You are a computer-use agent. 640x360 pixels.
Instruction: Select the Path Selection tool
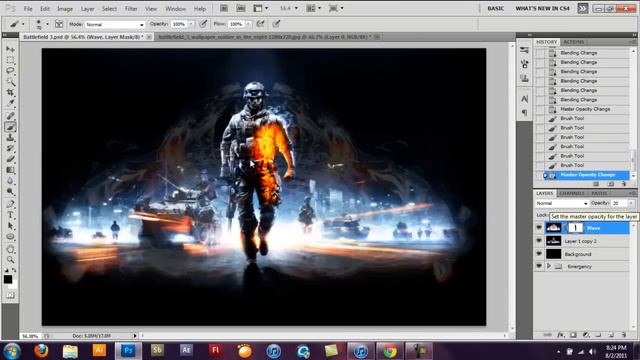tap(10, 226)
